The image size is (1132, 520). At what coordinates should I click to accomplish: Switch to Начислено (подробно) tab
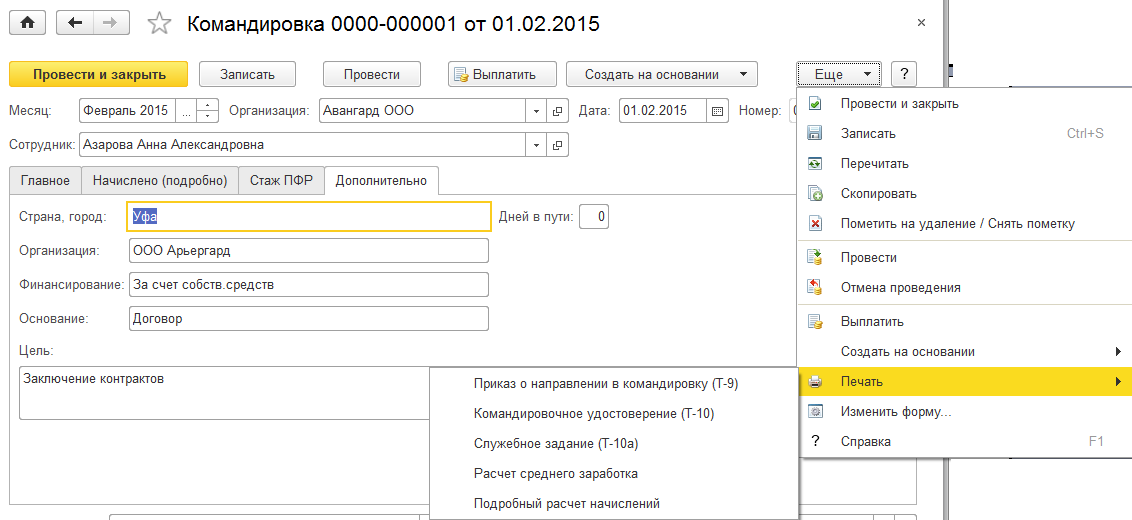pos(160,181)
